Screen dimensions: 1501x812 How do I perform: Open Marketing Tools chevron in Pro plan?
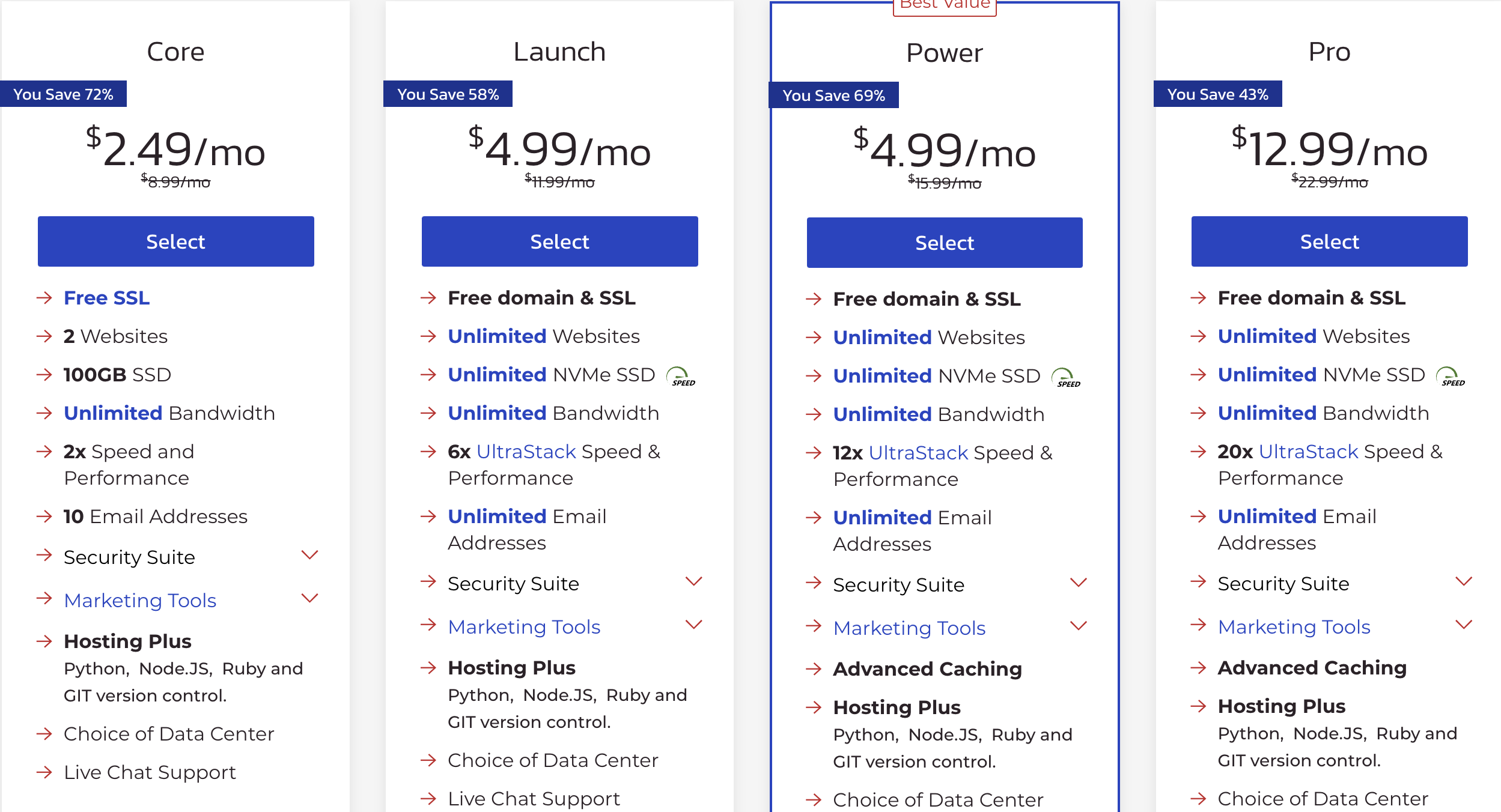point(1464,625)
